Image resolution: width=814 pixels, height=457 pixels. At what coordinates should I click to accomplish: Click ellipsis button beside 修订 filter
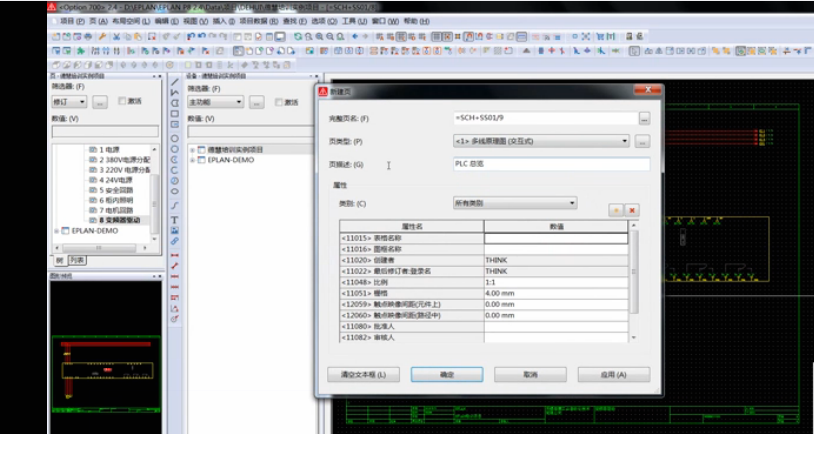tap(100, 102)
